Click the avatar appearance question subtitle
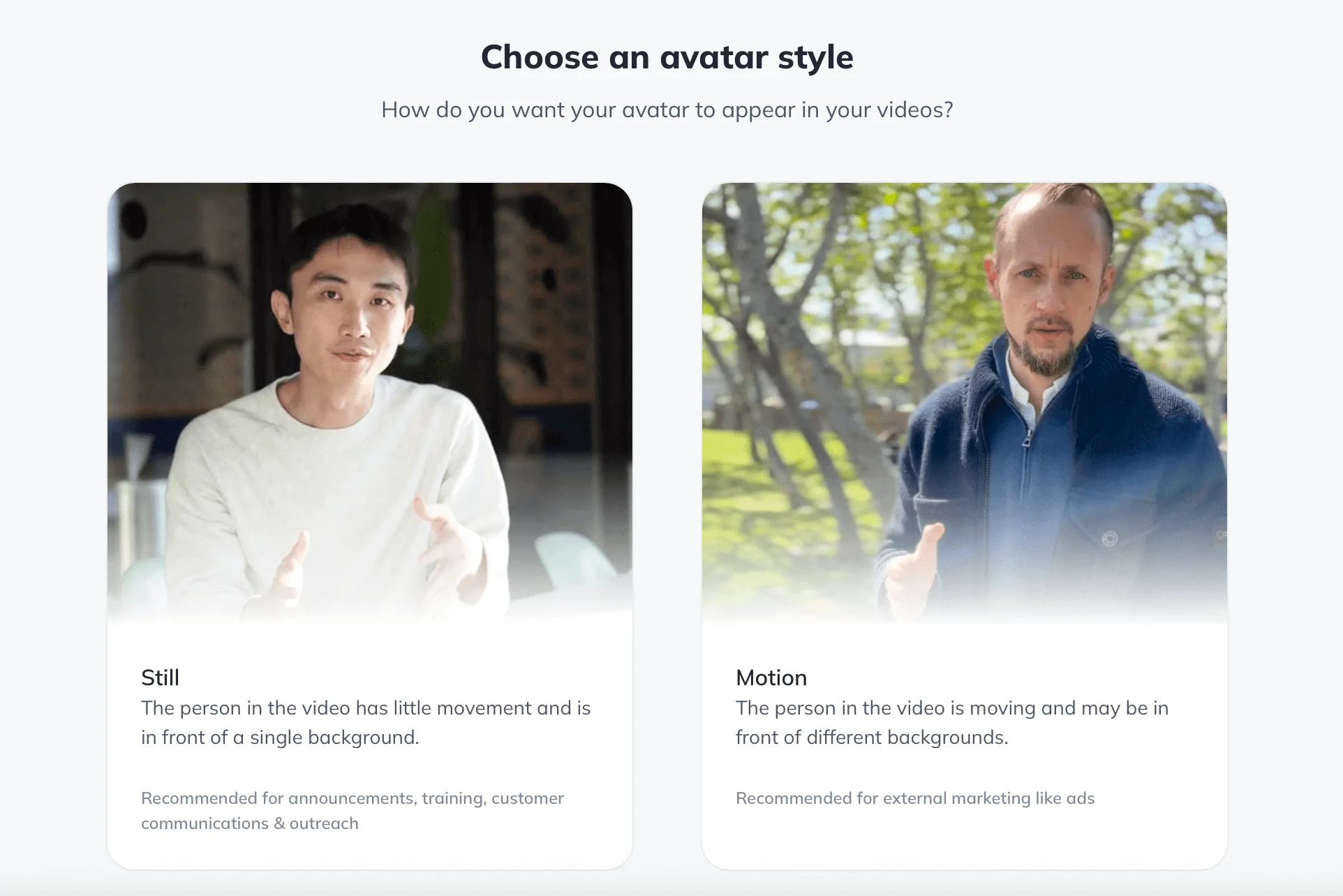Screen dimensions: 1343x896 [x=667, y=110]
